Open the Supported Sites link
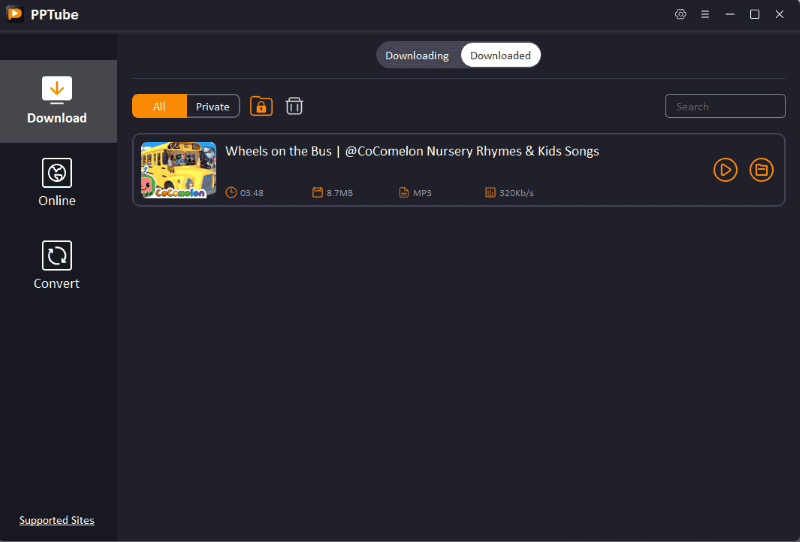Viewport: 800px width, 542px height. [57, 520]
